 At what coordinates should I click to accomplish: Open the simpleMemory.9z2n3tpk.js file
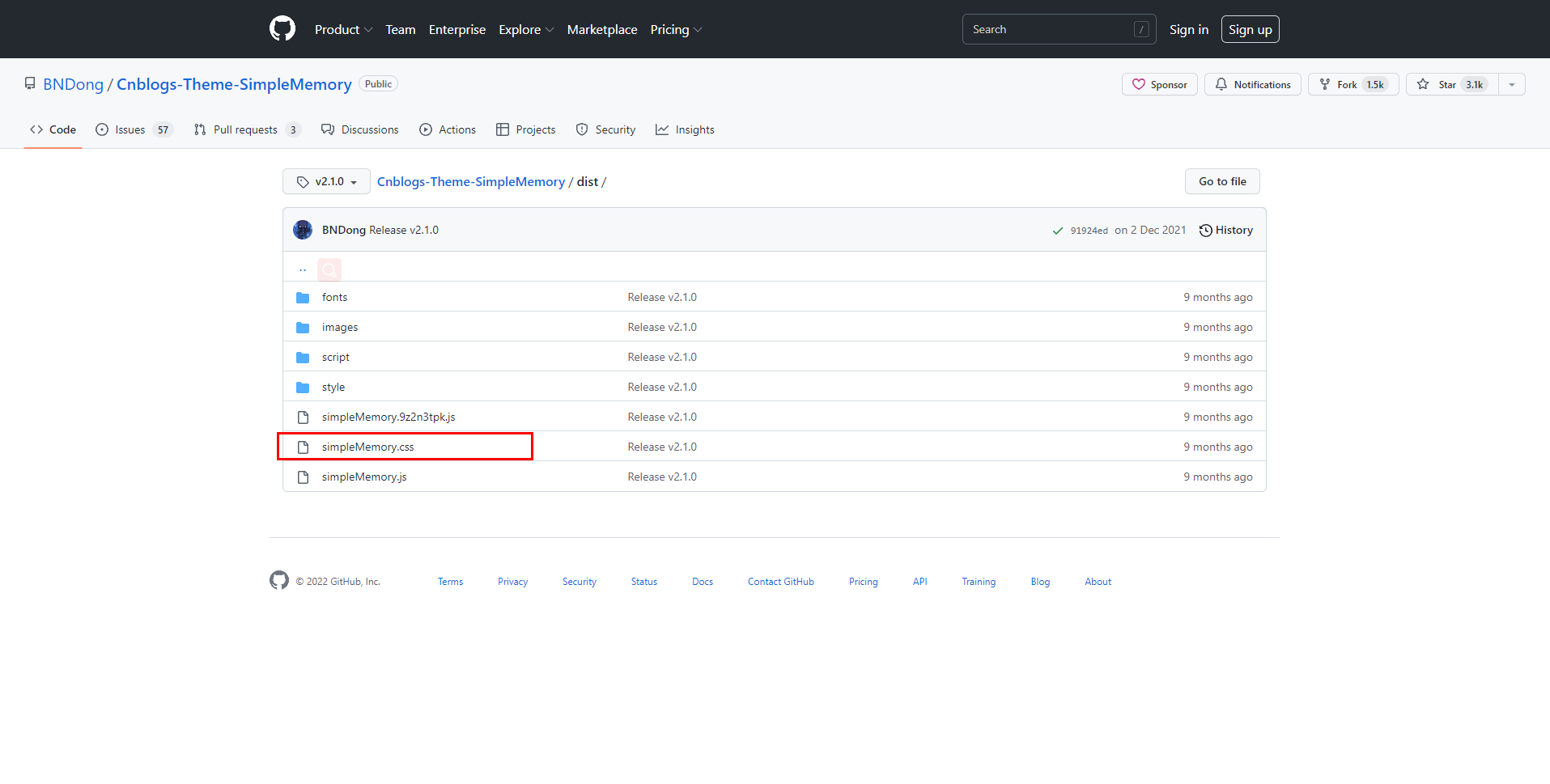(389, 417)
